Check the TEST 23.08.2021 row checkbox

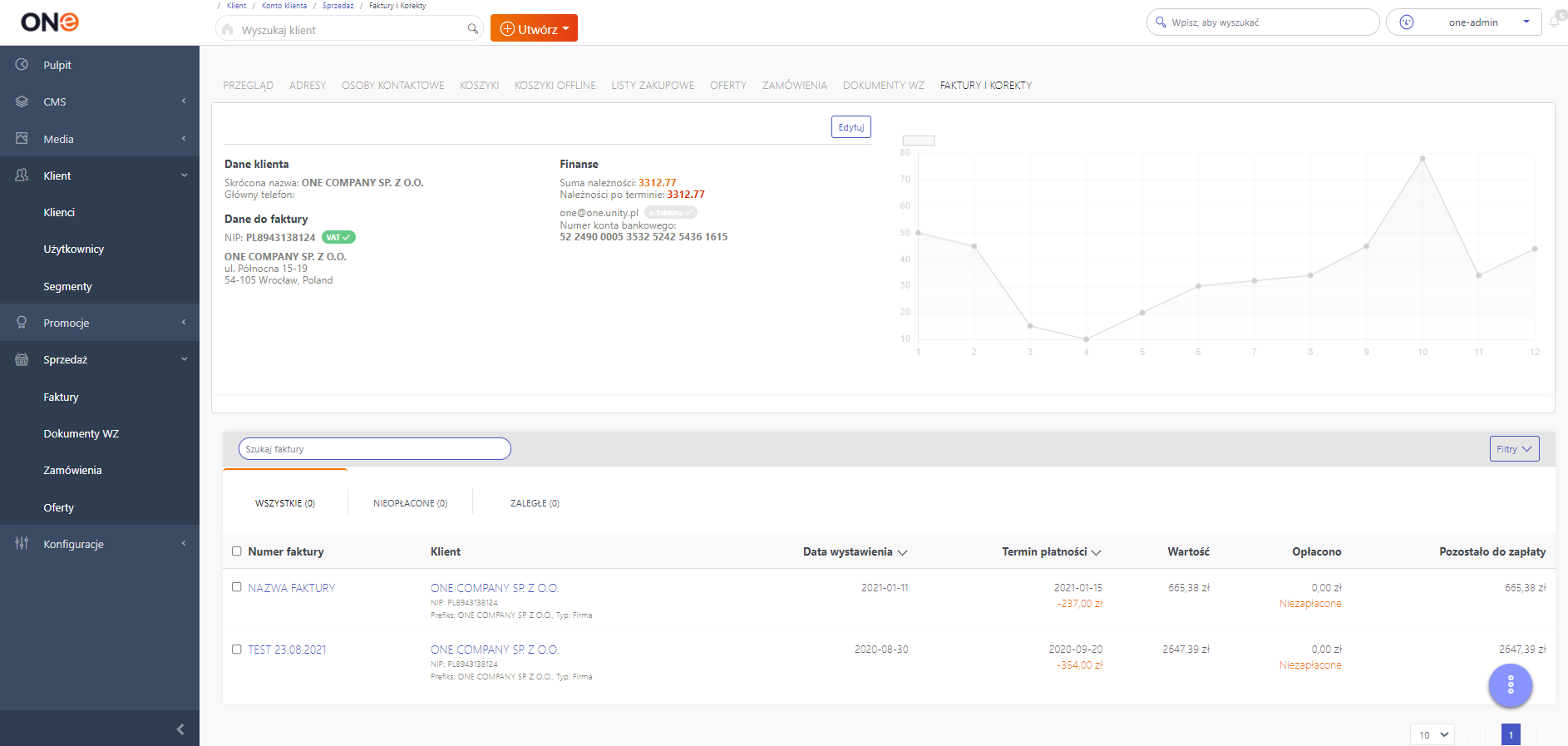coord(237,650)
